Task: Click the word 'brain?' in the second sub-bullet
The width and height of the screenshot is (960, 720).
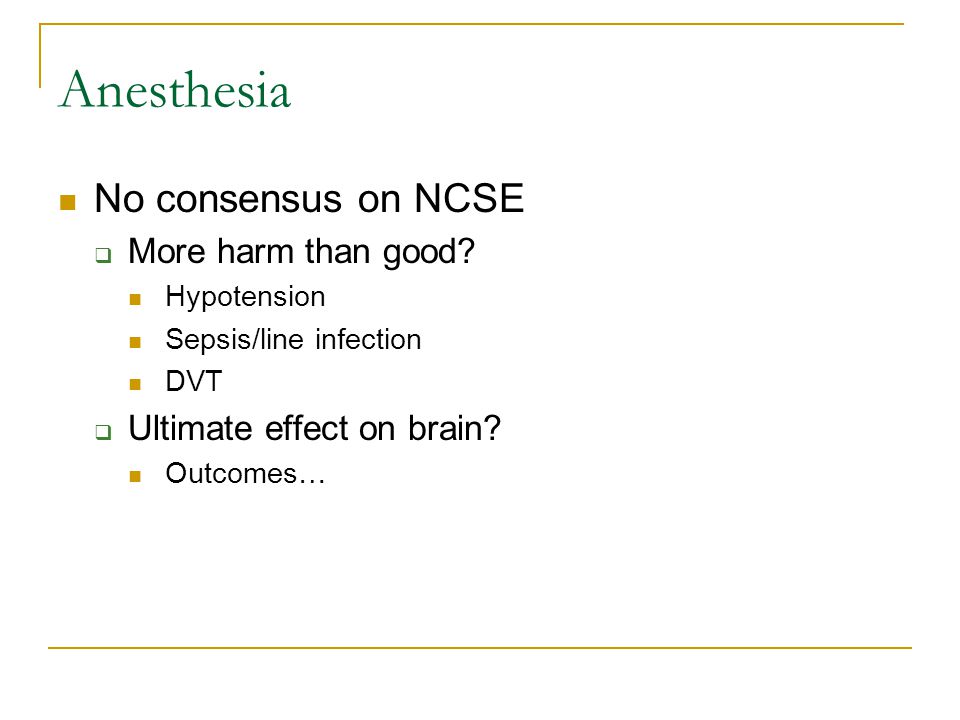Action: point(454,428)
